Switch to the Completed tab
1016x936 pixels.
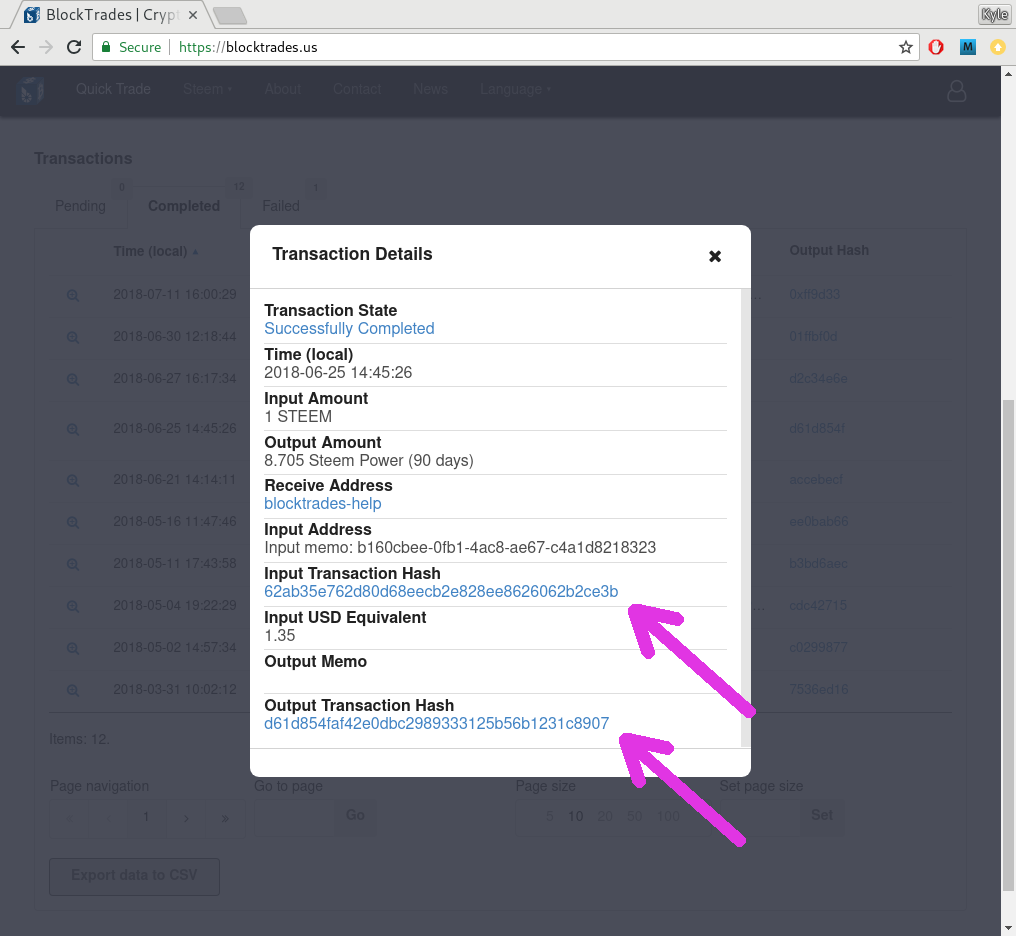(x=184, y=206)
